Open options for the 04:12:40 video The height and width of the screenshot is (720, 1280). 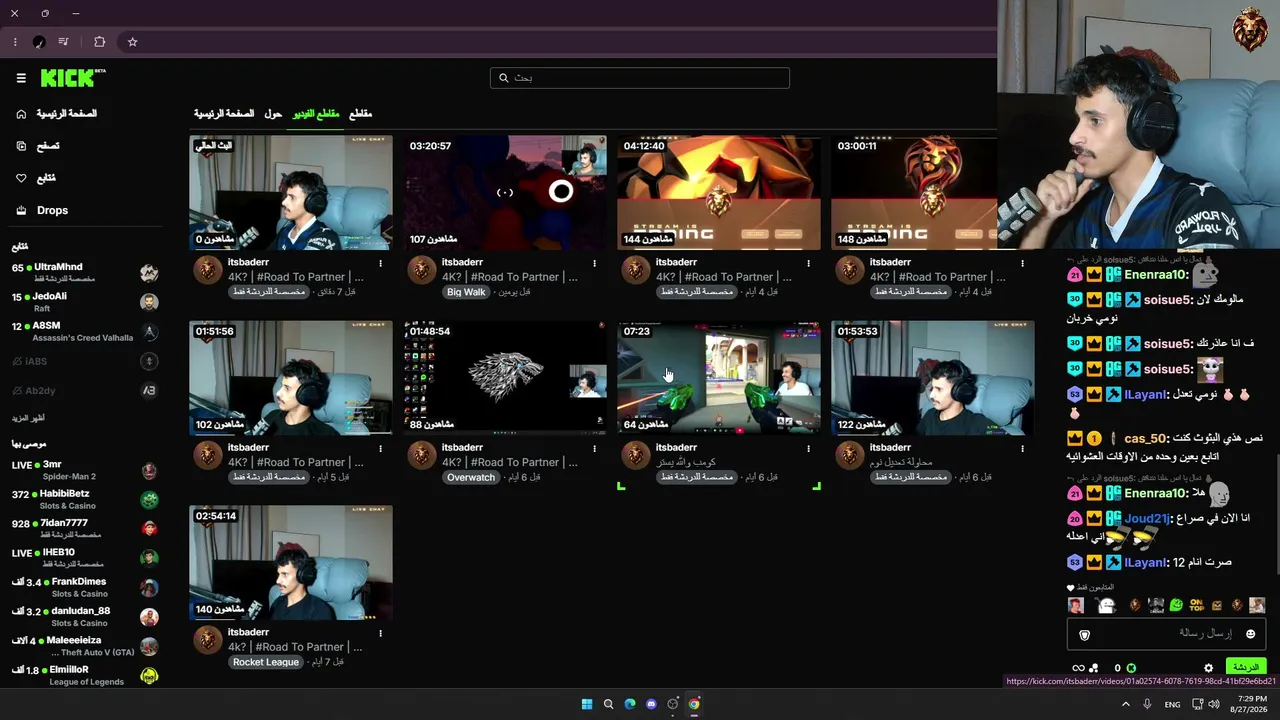(808, 264)
